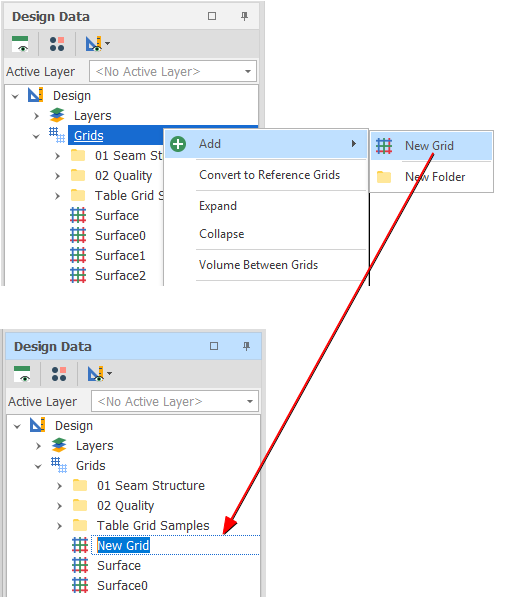Click the layer visibility eye icon in top toolbar
This screenshot has height=607, width=507.
click(20, 44)
